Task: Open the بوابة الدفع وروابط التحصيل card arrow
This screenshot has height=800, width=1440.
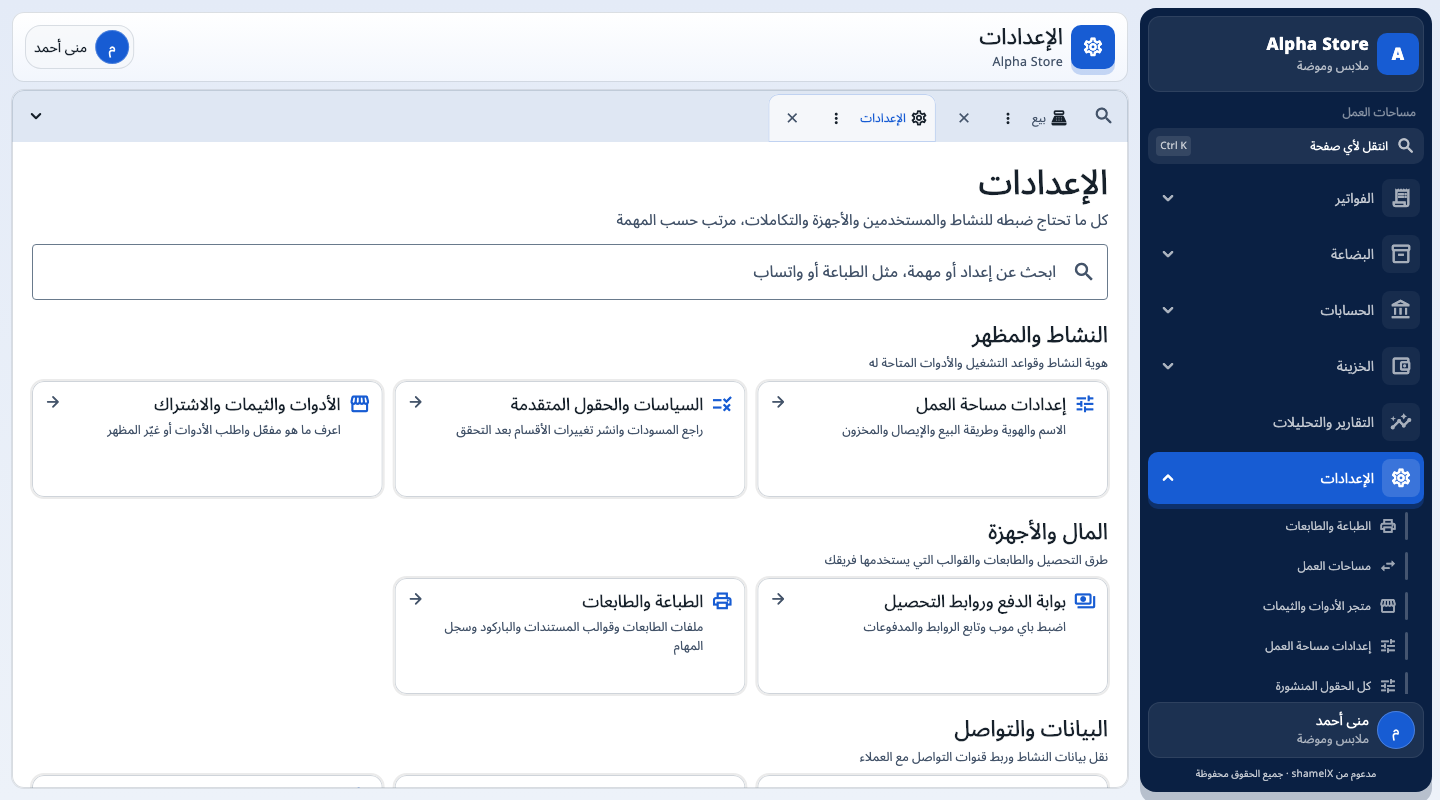Action: pos(778,599)
